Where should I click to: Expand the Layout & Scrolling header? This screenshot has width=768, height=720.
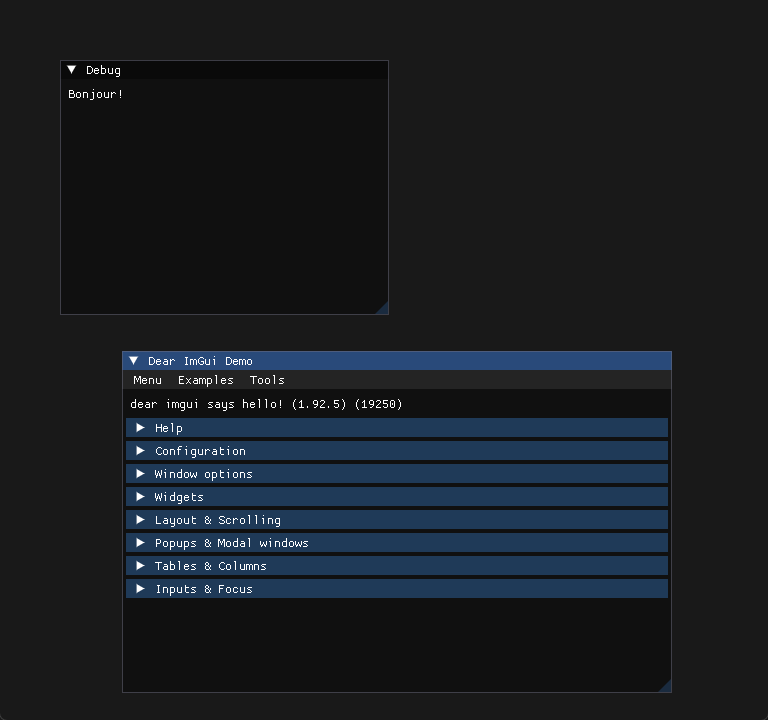217,520
